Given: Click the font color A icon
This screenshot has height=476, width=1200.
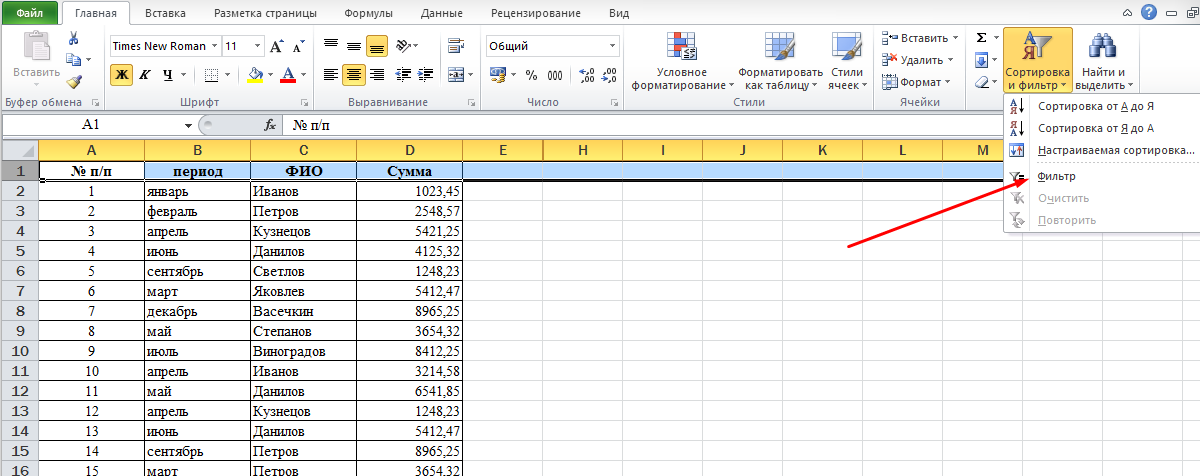Looking at the screenshot, I should coord(289,75).
